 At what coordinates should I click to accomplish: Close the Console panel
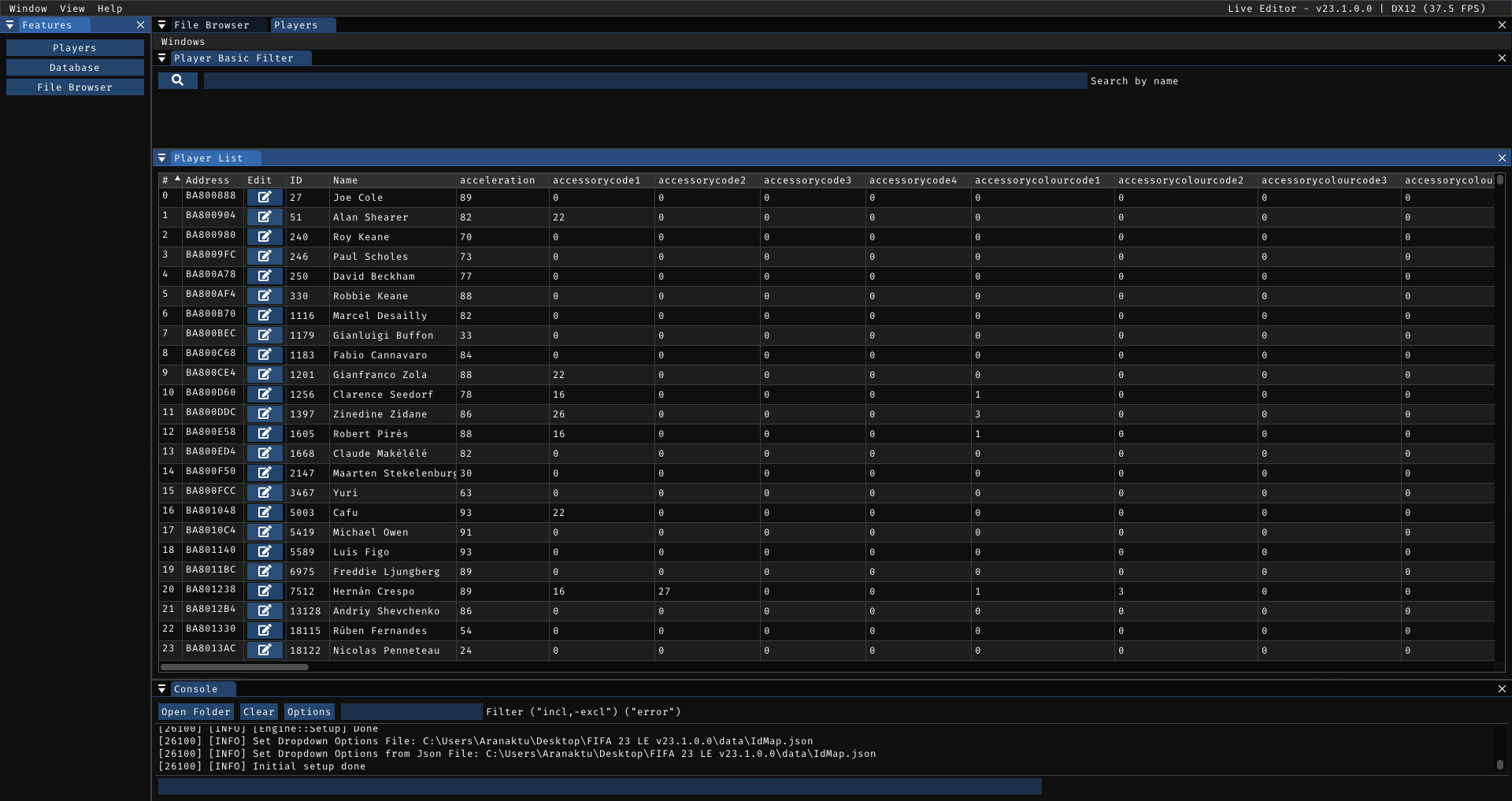1502,689
